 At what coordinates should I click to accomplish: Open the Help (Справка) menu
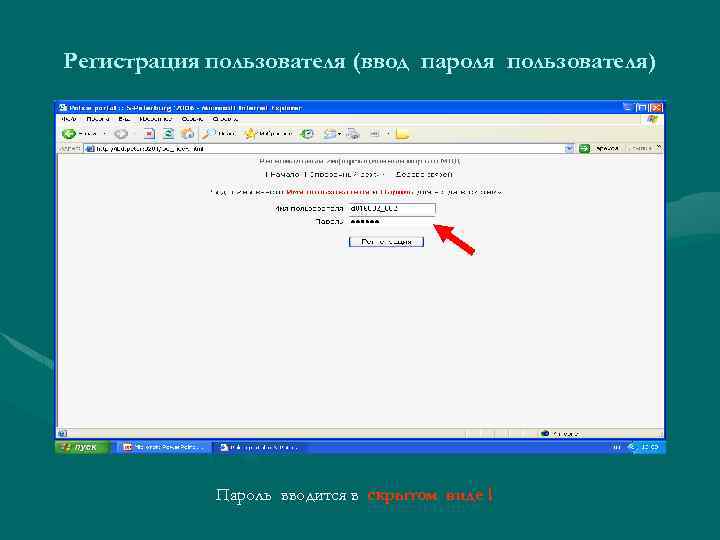coord(225,119)
